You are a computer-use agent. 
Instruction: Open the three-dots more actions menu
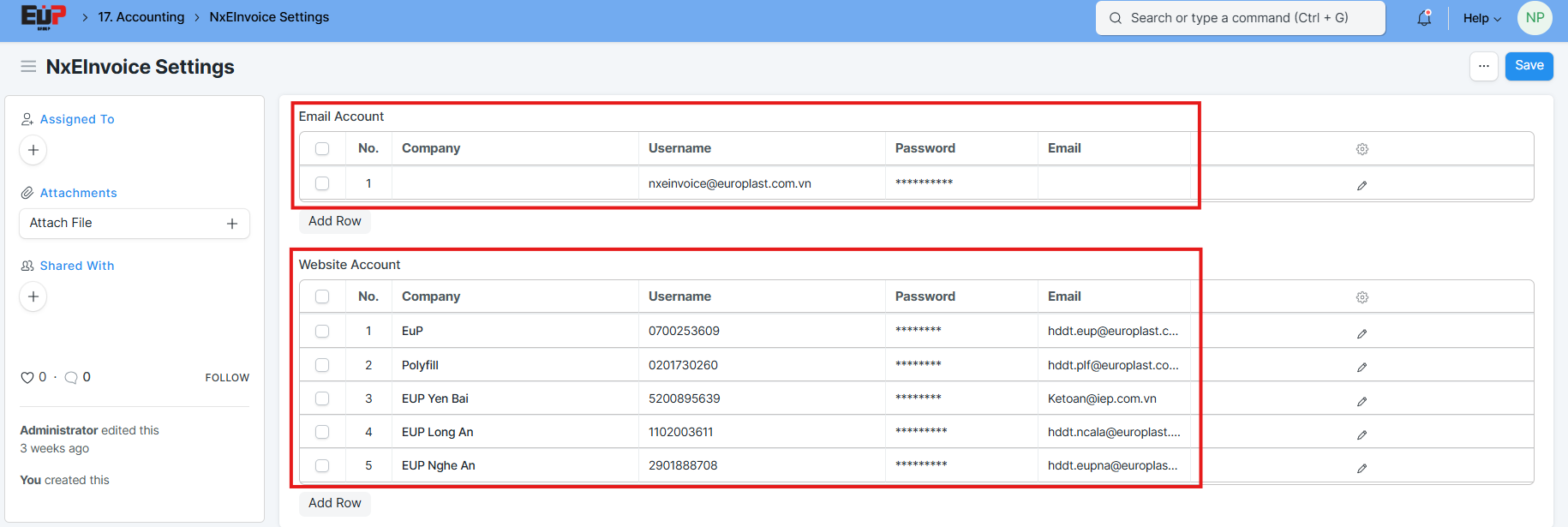1483,66
